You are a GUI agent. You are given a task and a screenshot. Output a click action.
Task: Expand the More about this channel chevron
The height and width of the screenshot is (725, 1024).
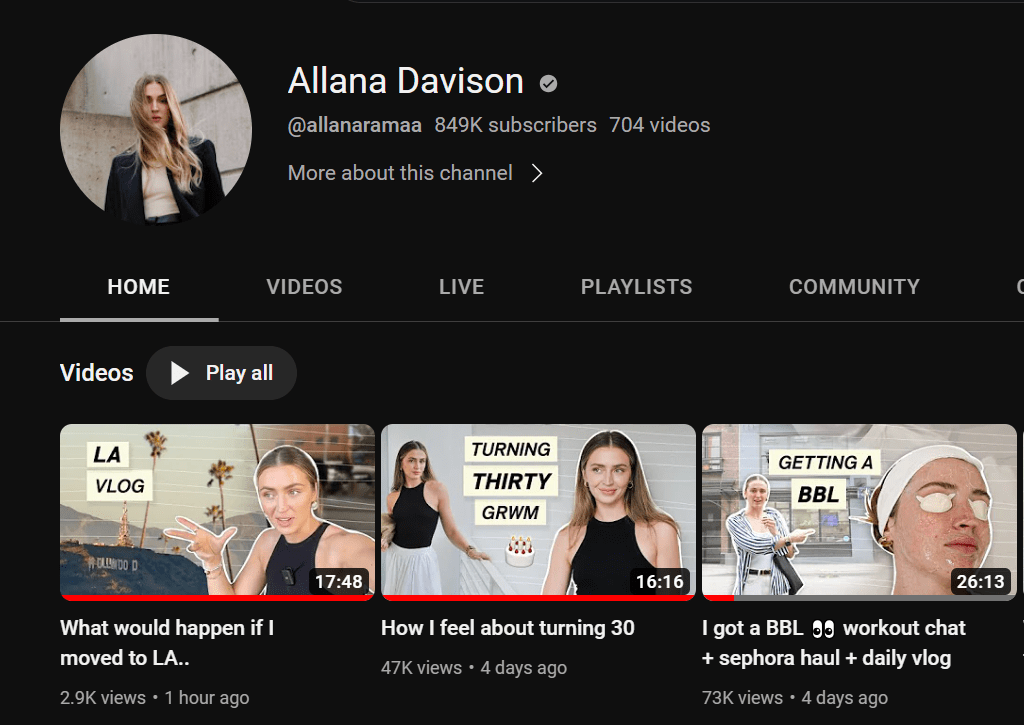537,173
